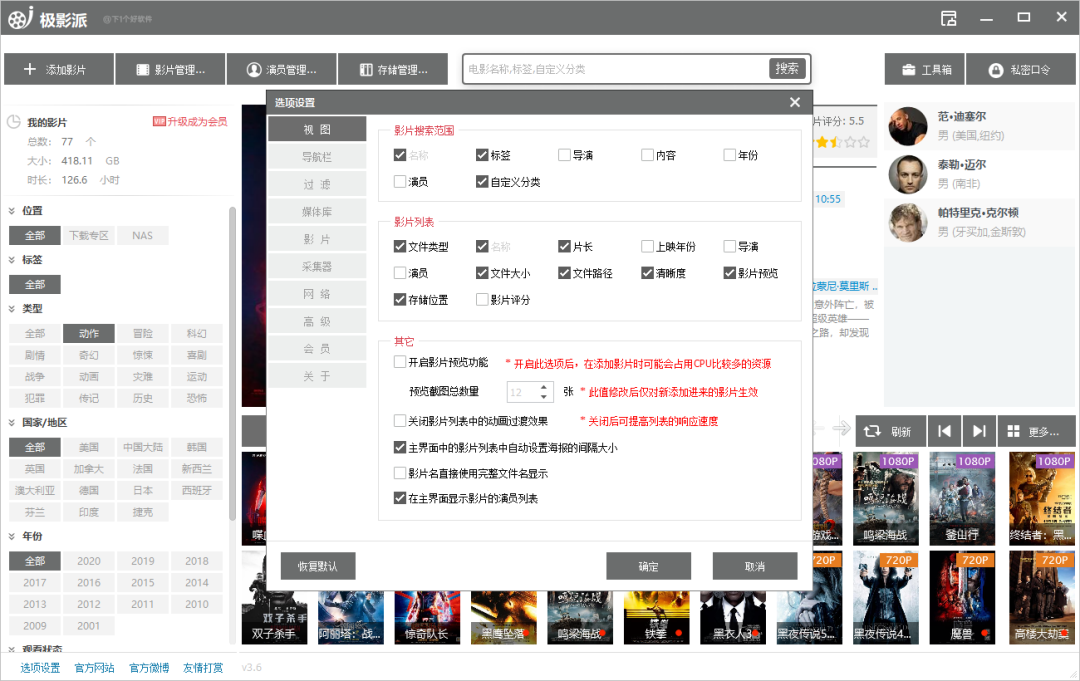This screenshot has height=681, width=1080.
Task: Increase the preview screenshot count spinner
Action: [x=544, y=386]
